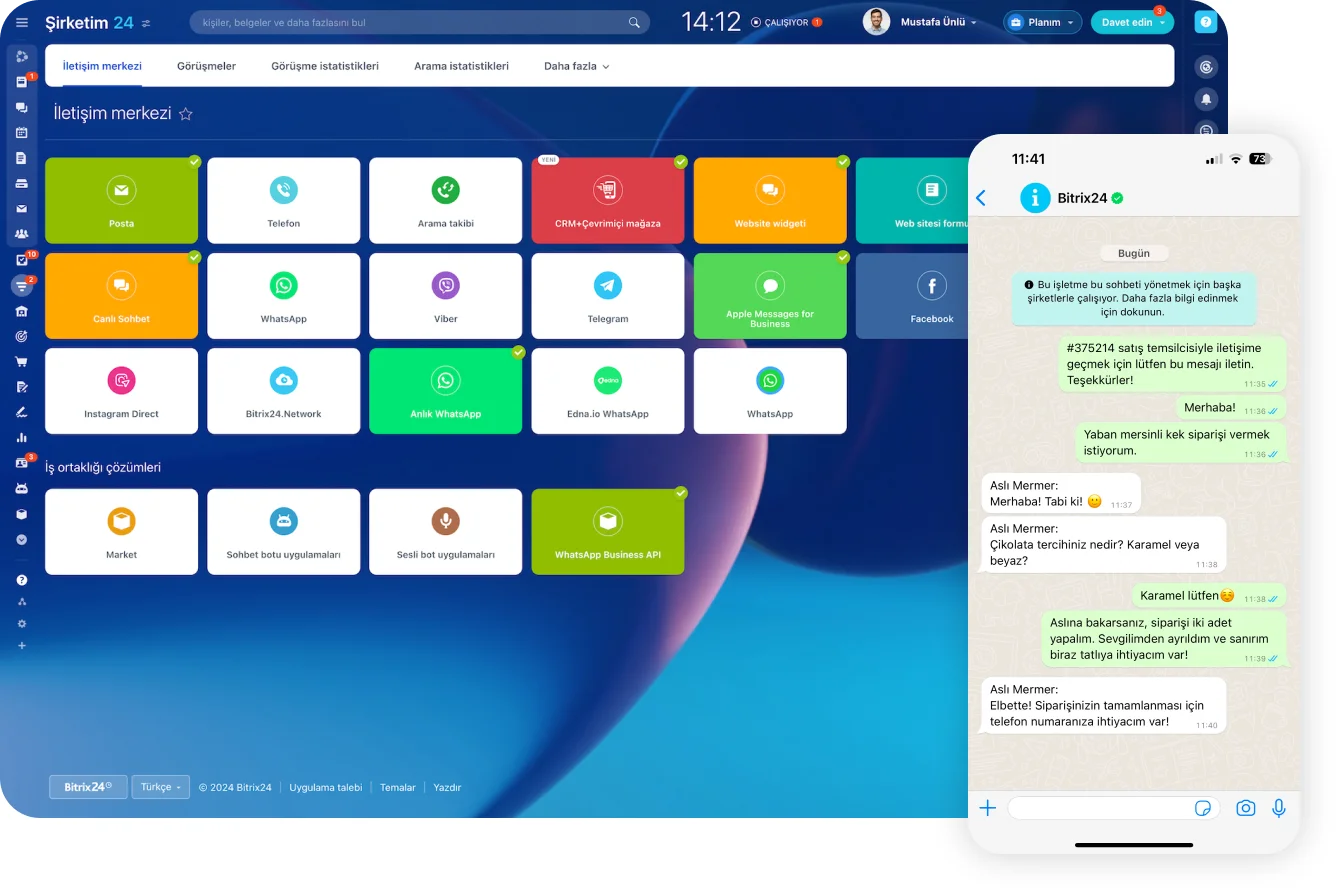This screenshot has height=894, width=1340.
Task: Switch to the İletişim merkezi tab
Action: (x=102, y=66)
